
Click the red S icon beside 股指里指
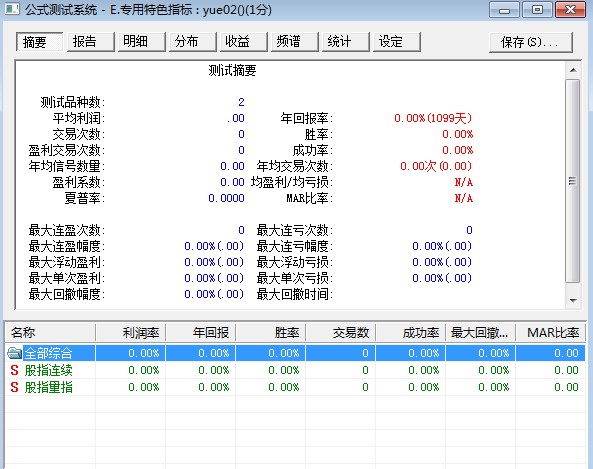tap(14, 387)
